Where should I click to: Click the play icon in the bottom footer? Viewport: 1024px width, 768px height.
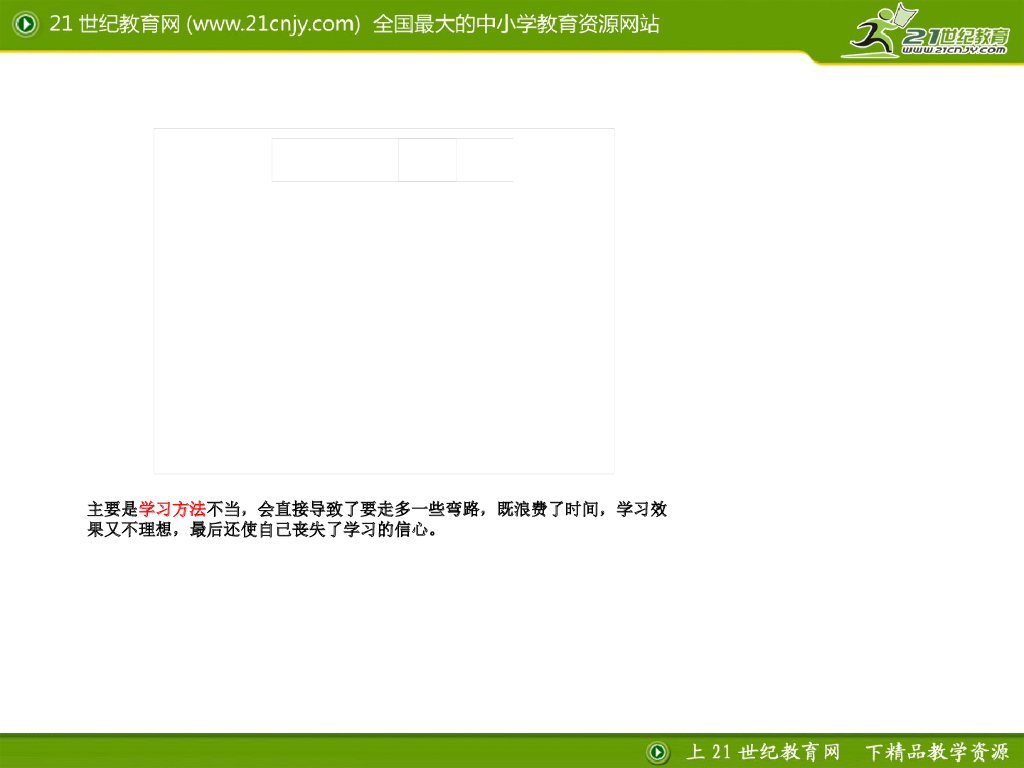658,752
